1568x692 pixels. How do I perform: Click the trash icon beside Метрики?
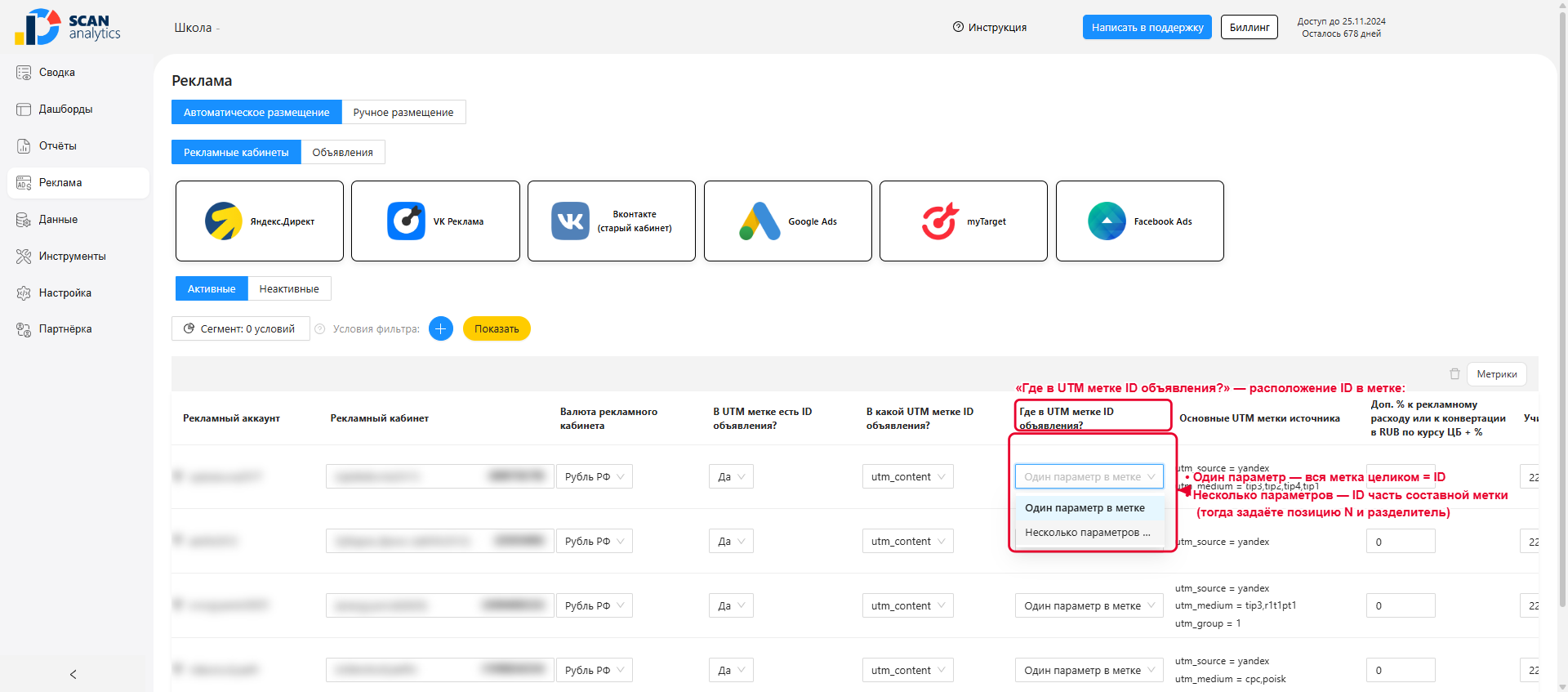click(1454, 374)
